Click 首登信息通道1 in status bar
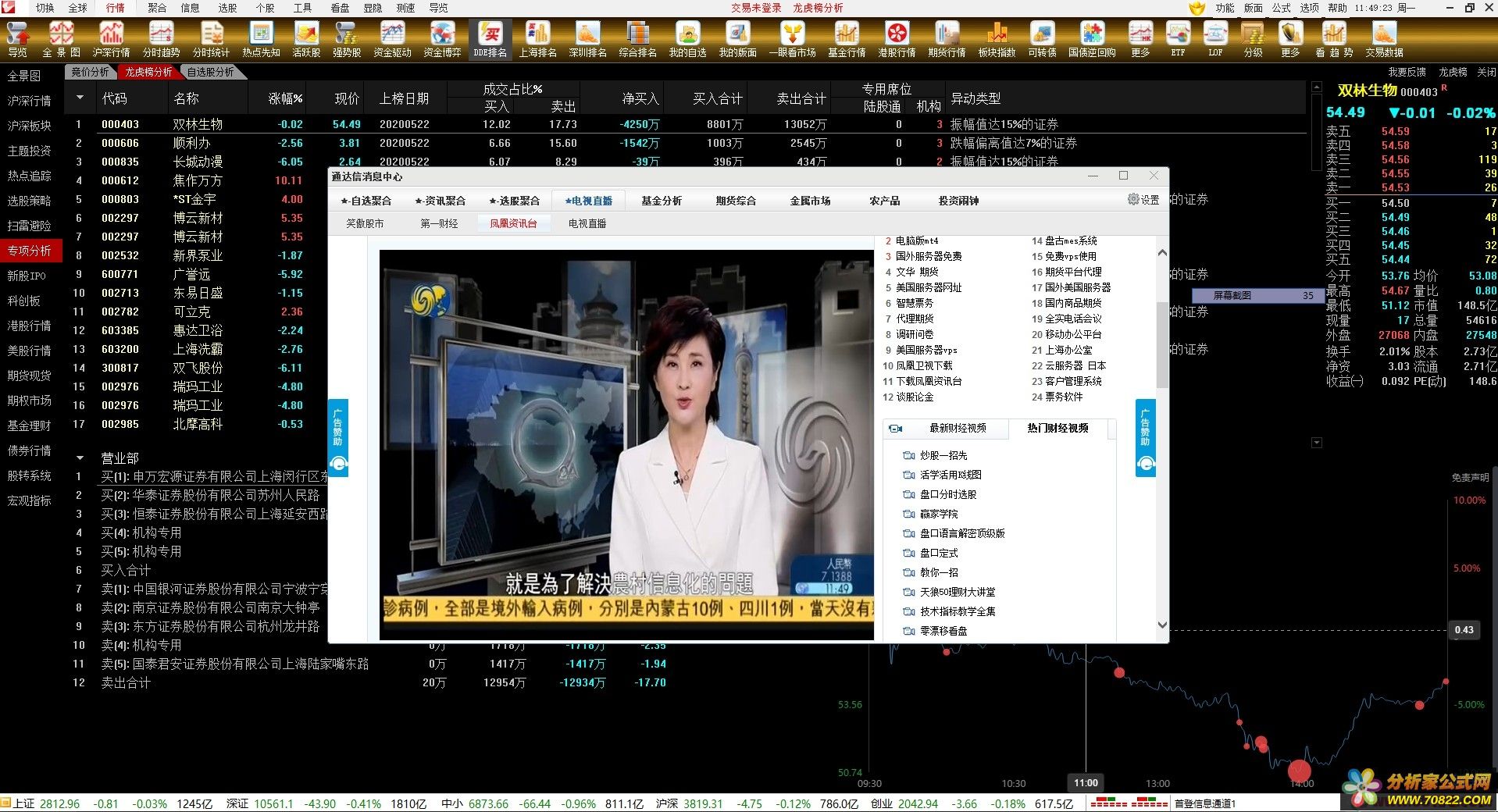1498x812 pixels. (x=1205, y=803)
